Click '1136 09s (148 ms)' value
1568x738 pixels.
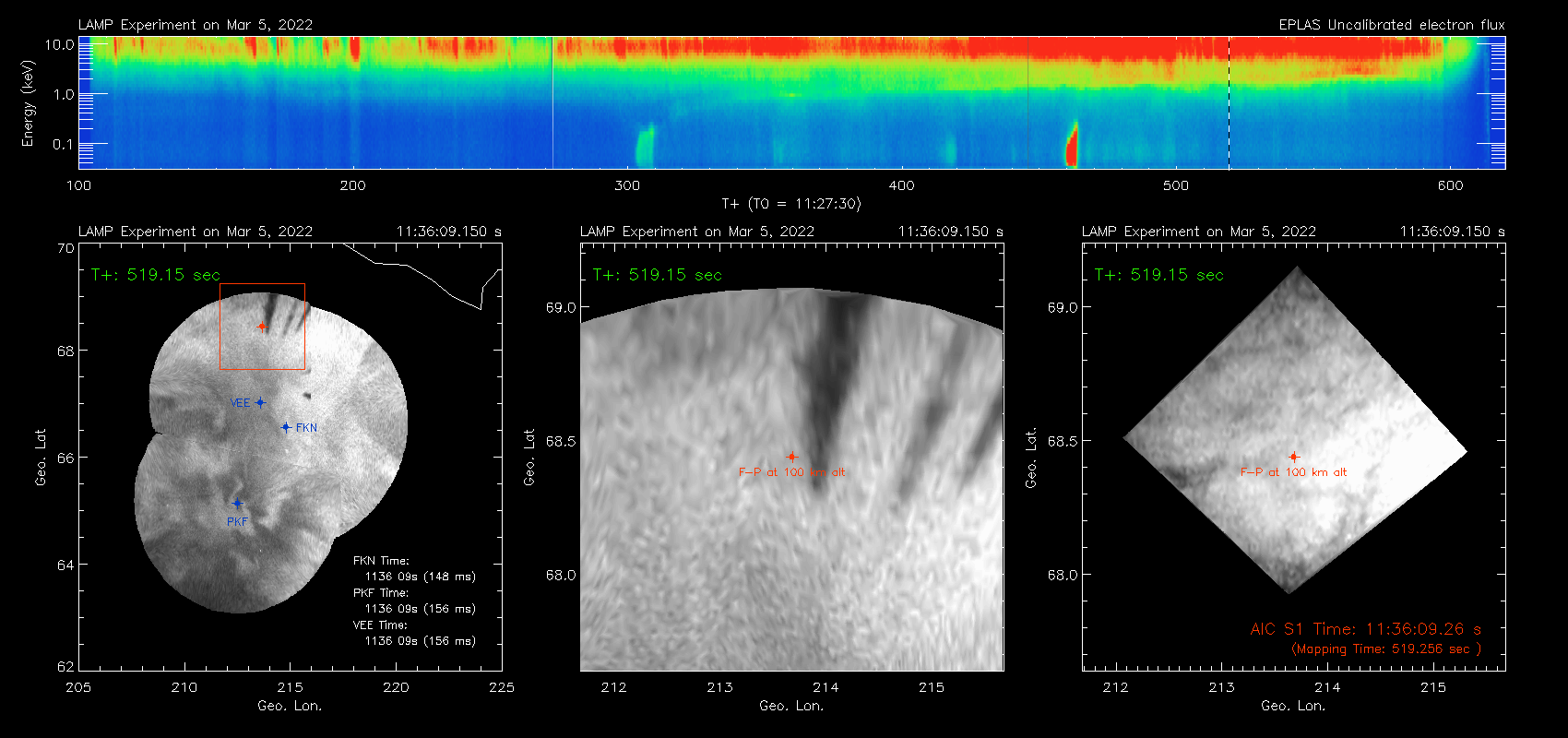[421, 577]
